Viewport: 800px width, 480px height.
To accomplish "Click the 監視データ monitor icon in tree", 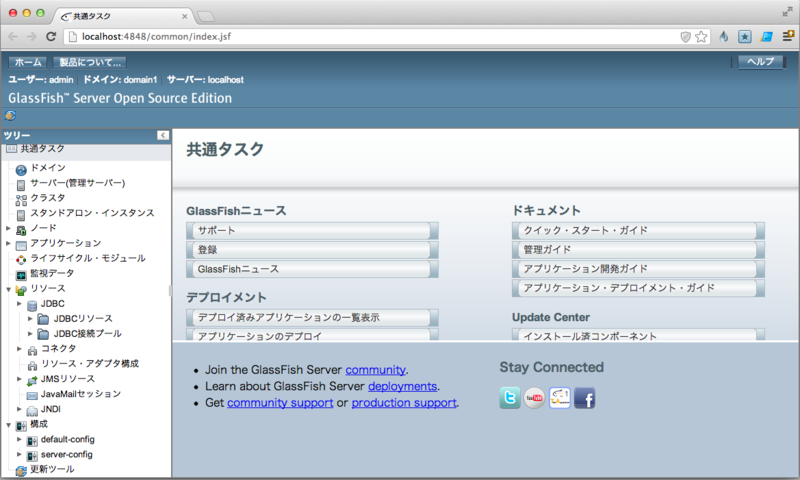I will click(x=21, y=274).
